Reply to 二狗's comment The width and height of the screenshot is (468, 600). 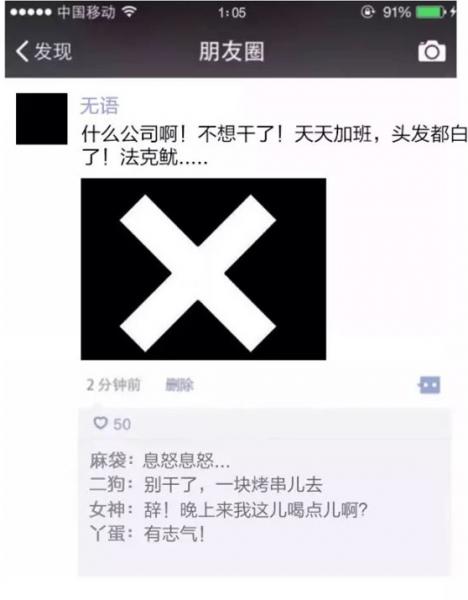pos(206,485)
